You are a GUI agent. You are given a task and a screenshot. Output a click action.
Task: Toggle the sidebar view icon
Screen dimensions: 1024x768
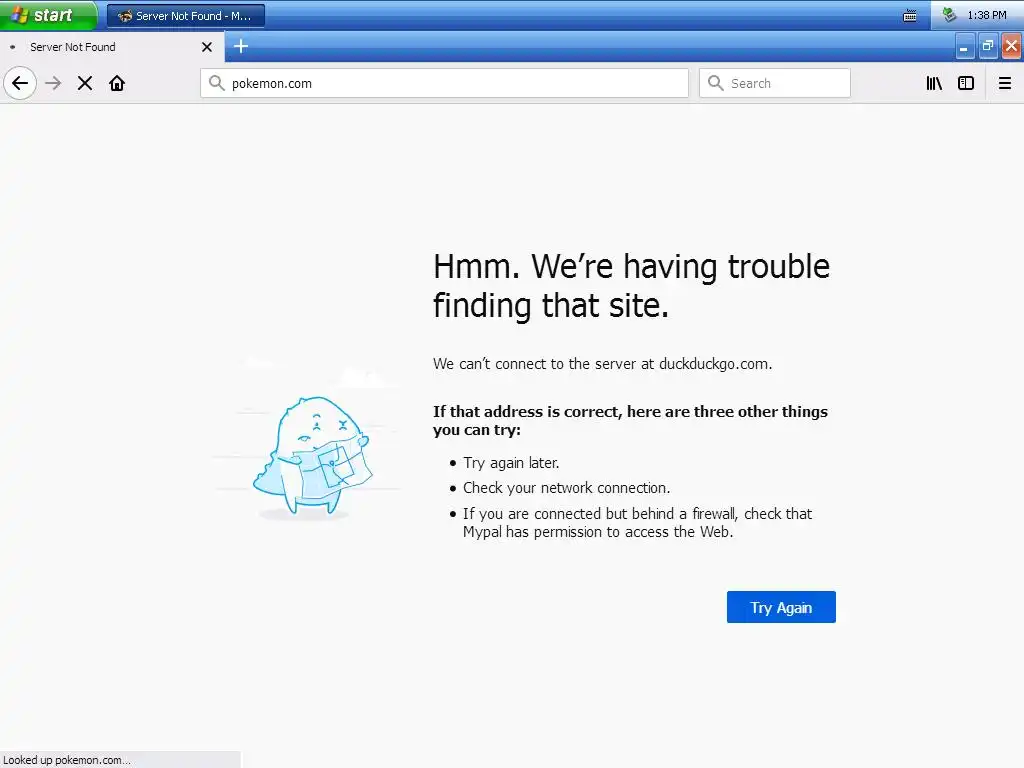point(966,83)
